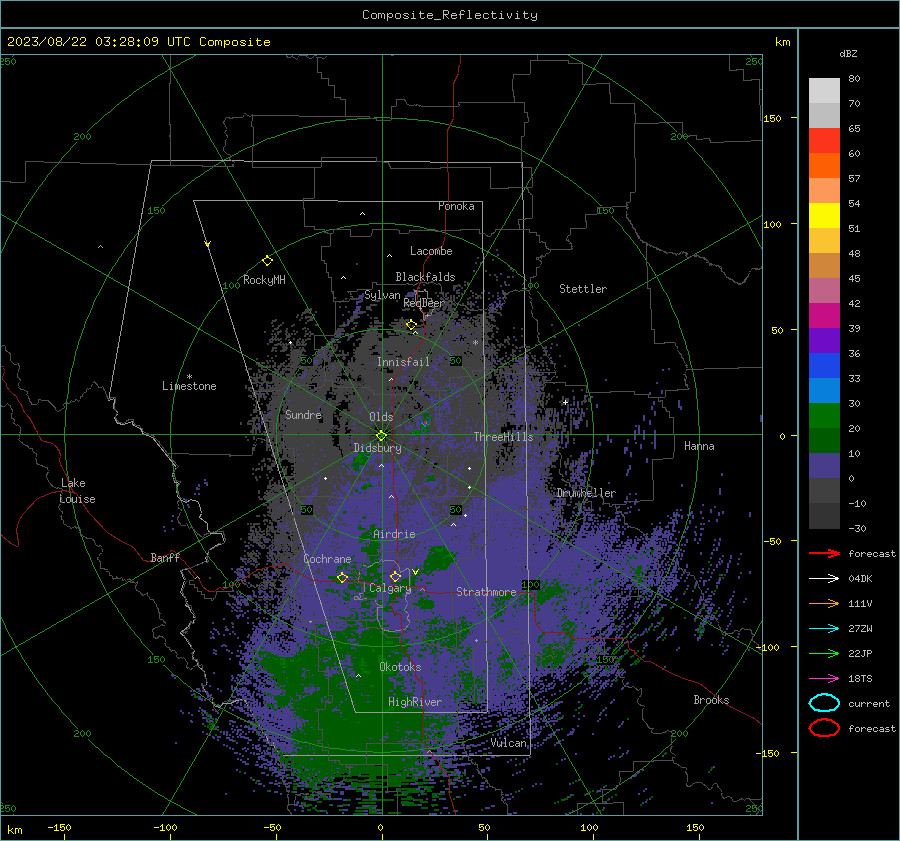900x841 pixels.
Task: Click the Sylvan label
Action: pos(382,295)
